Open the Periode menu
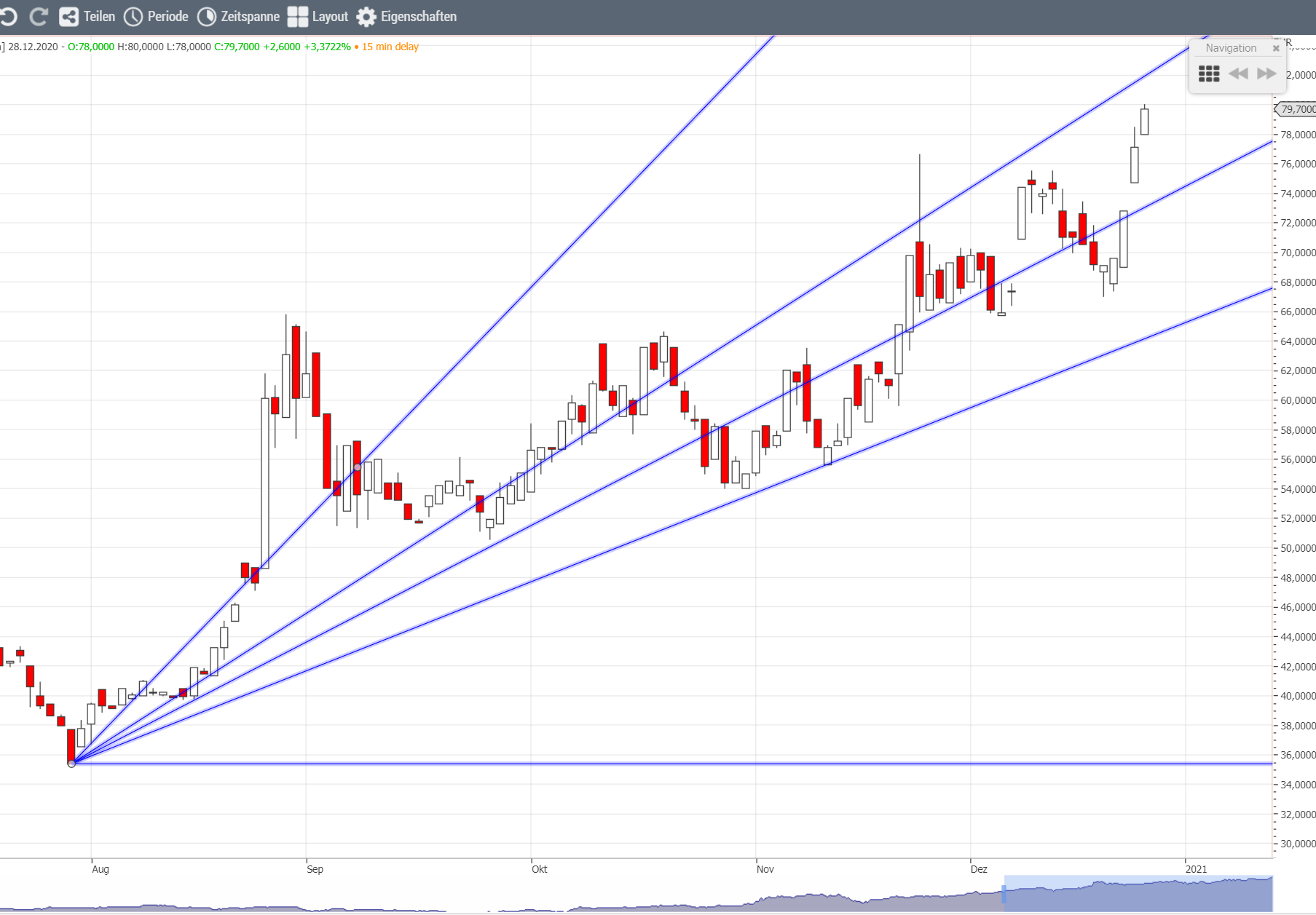 pyautogui.click(x=168, y=17)
